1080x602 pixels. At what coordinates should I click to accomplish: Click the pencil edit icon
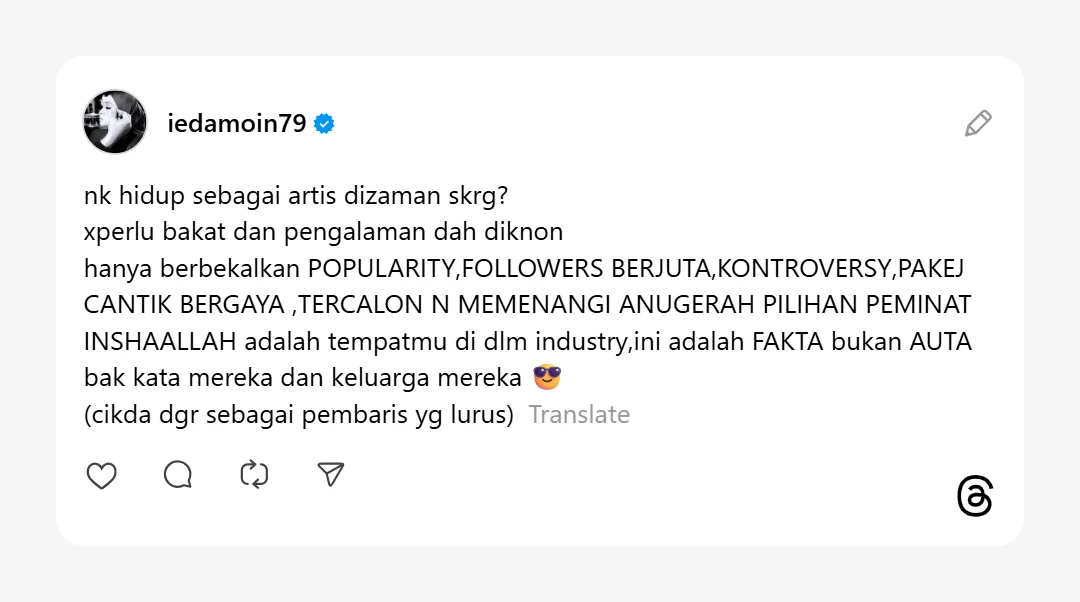(978, 123)
